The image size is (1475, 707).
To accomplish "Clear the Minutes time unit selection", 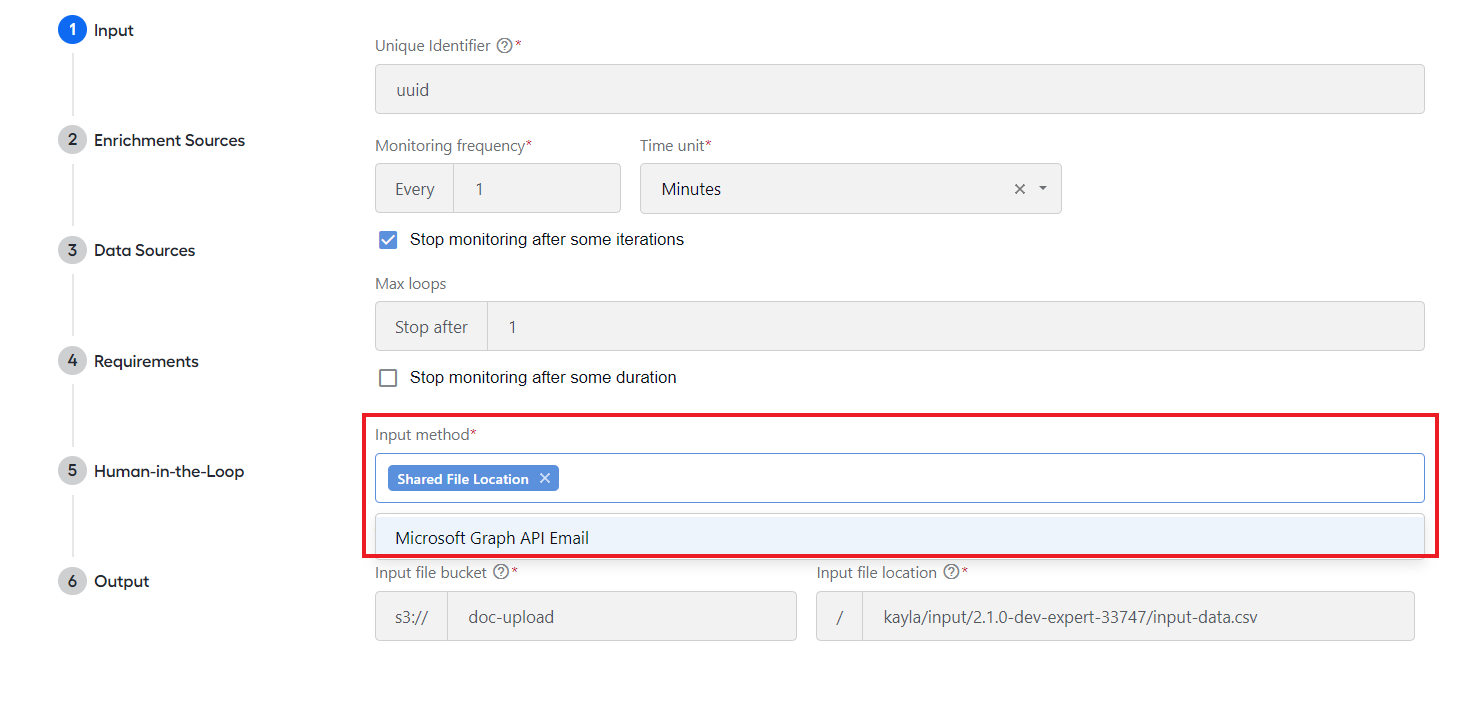I will click(x=1020, y=189).
